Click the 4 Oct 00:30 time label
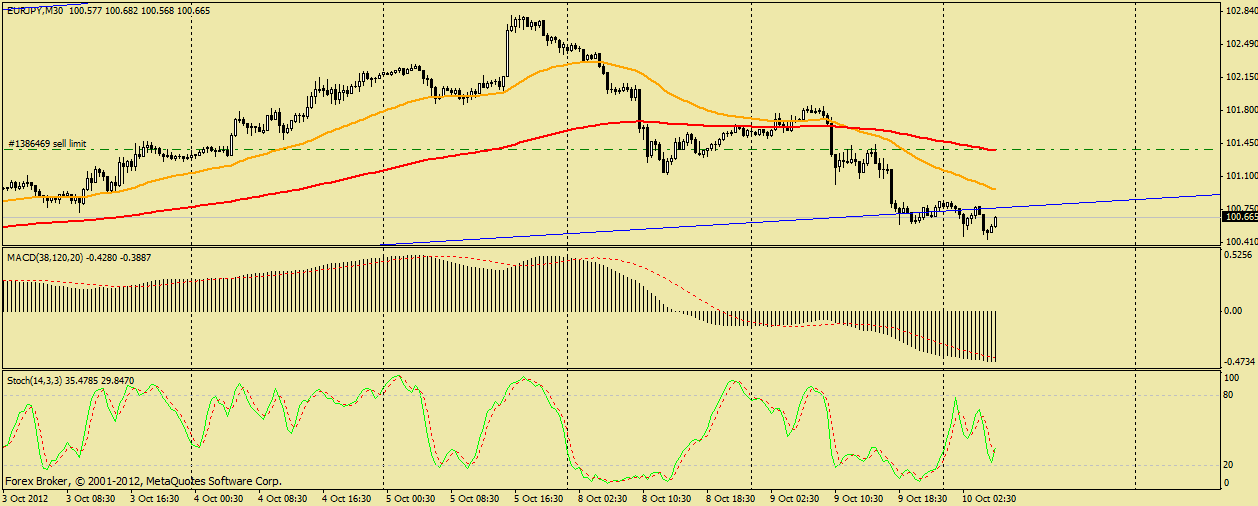This screenshot has width=1258, height=506. coord(218,497)
